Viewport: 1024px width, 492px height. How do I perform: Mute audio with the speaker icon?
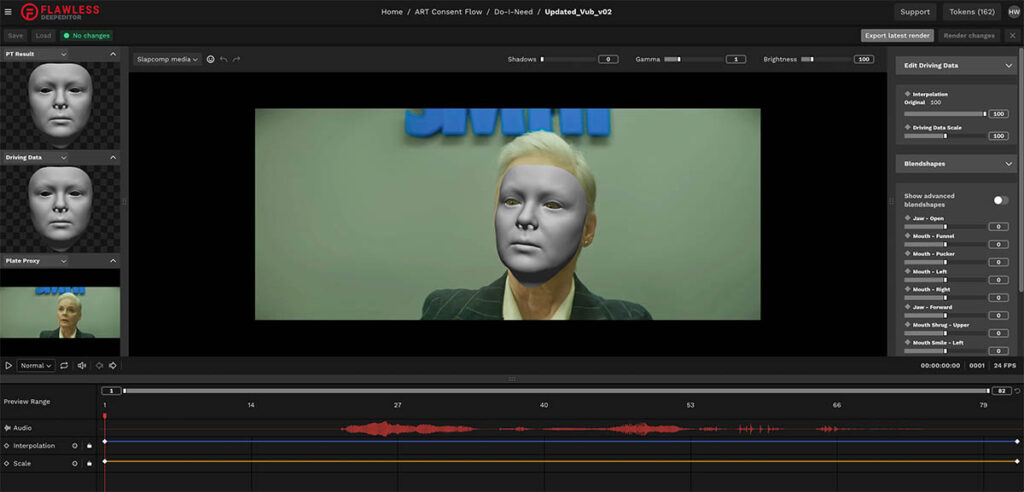(x=82, y=366)
